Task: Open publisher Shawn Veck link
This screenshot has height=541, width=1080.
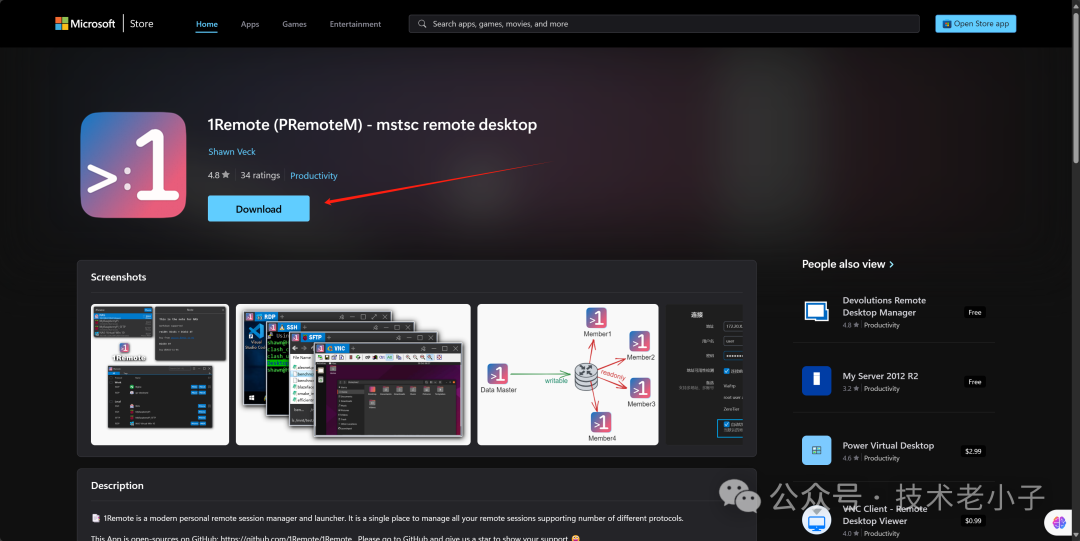Action: pyautogui.click(x=232, y=152)
